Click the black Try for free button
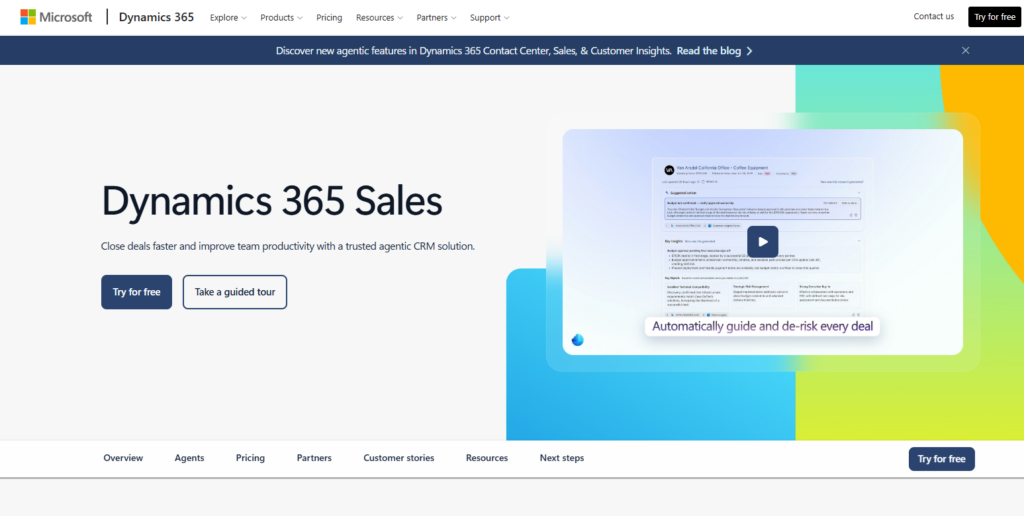The width and height of the screenshot is (1024, 516). point(994,17)
